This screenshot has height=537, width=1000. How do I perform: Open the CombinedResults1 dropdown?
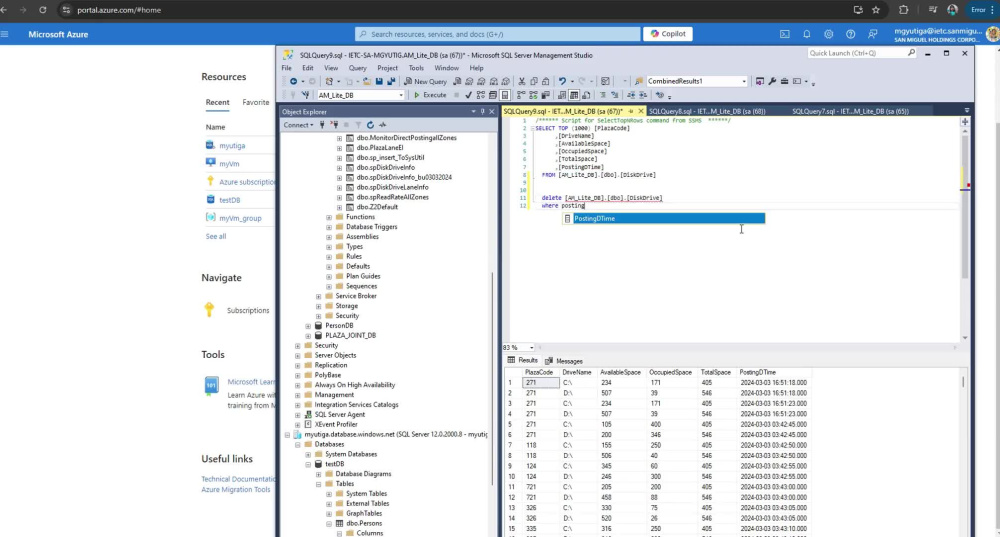click(x=744, y=82)
